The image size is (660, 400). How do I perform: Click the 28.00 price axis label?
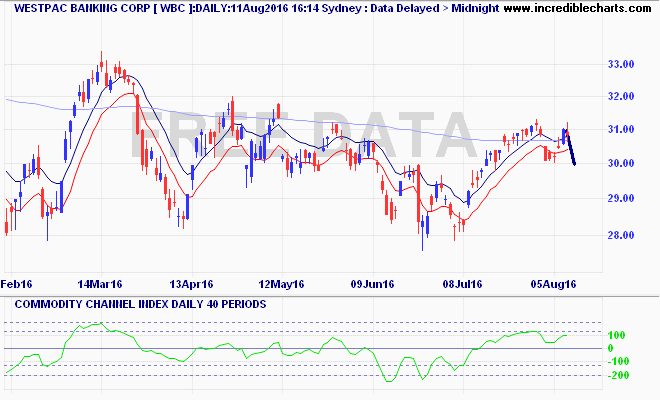click(x=622, y=236)
